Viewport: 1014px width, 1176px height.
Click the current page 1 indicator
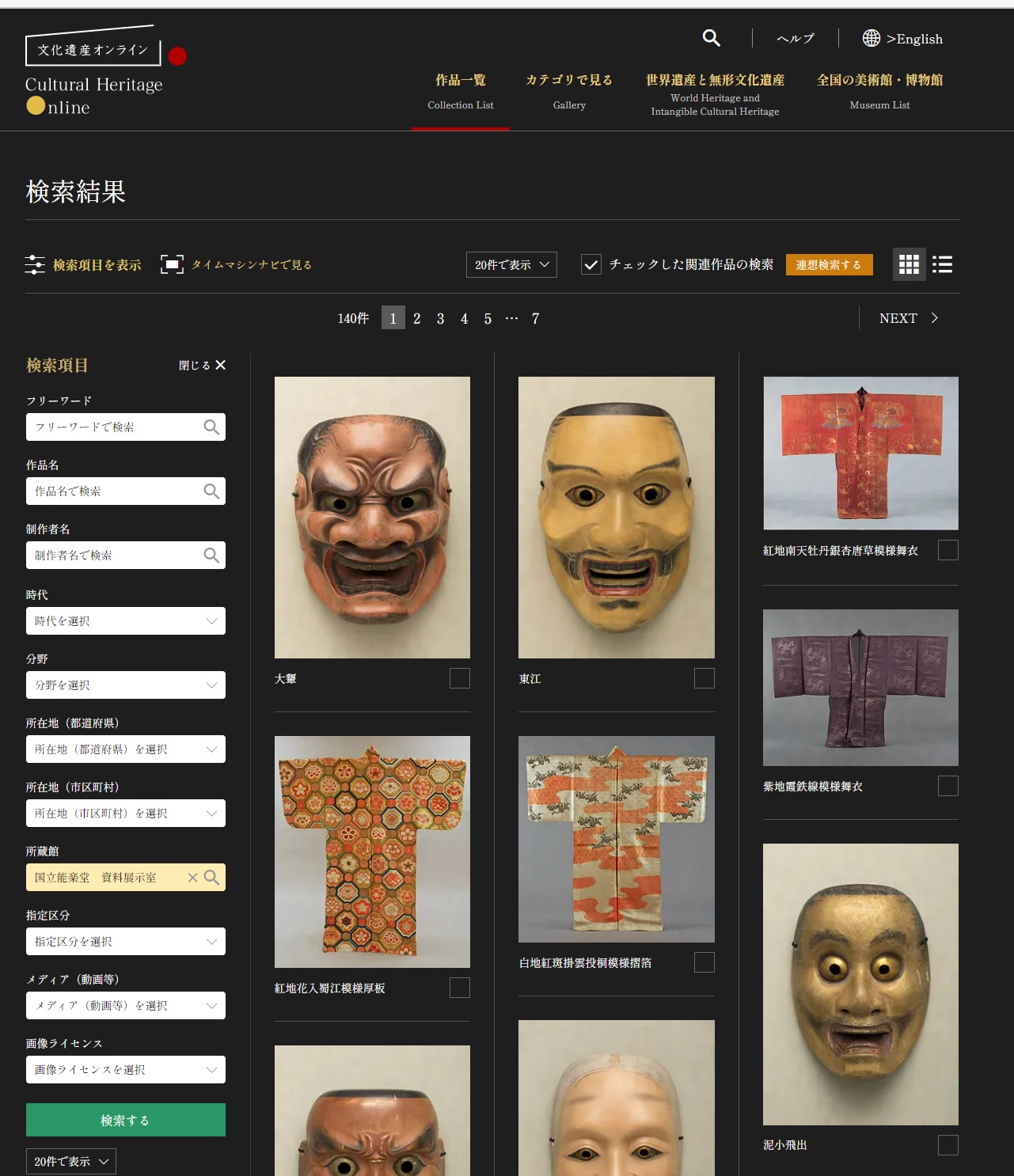(393, 317)
